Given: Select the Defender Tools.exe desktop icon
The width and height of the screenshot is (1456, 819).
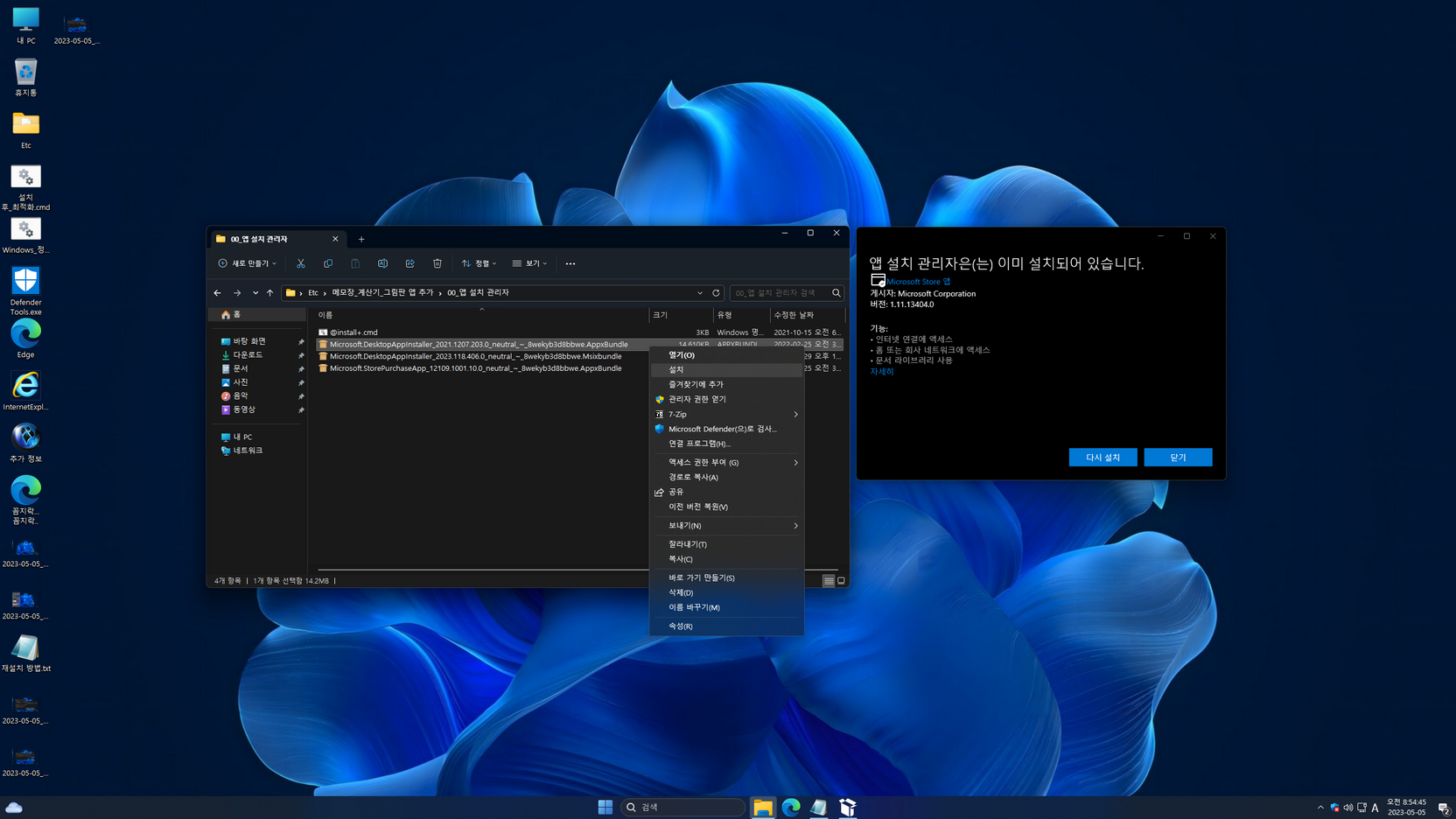Looking at the screenshot, I should coord(25,291).
